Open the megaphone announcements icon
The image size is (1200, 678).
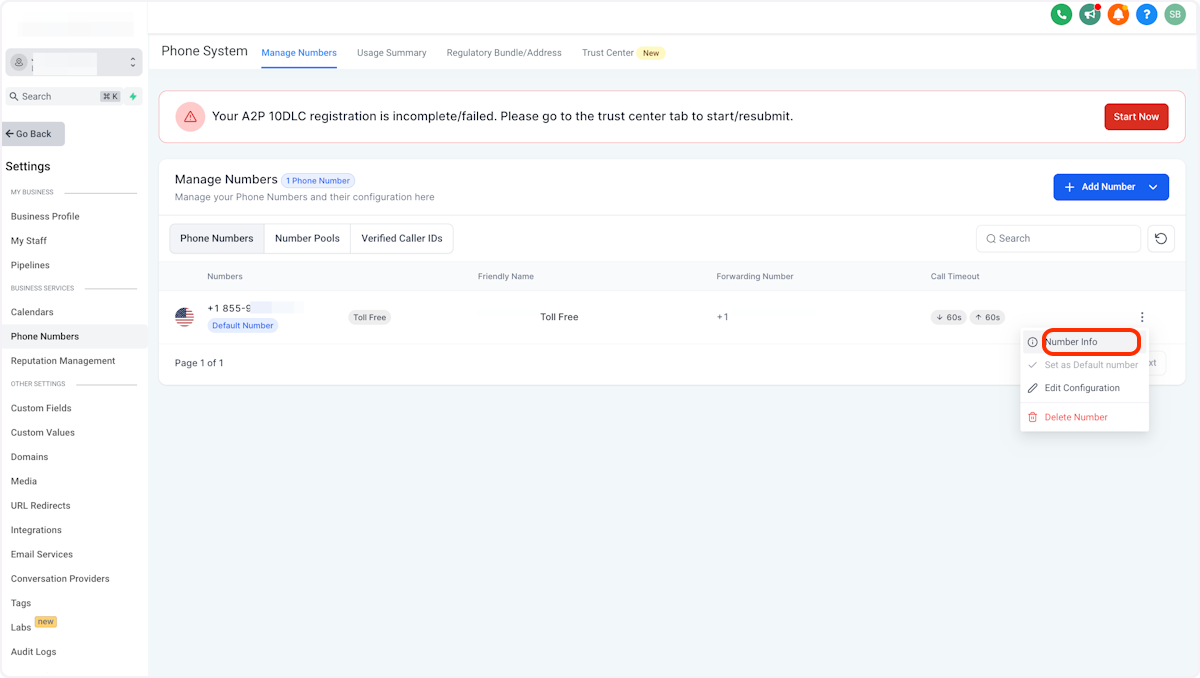coord(1089,14)
